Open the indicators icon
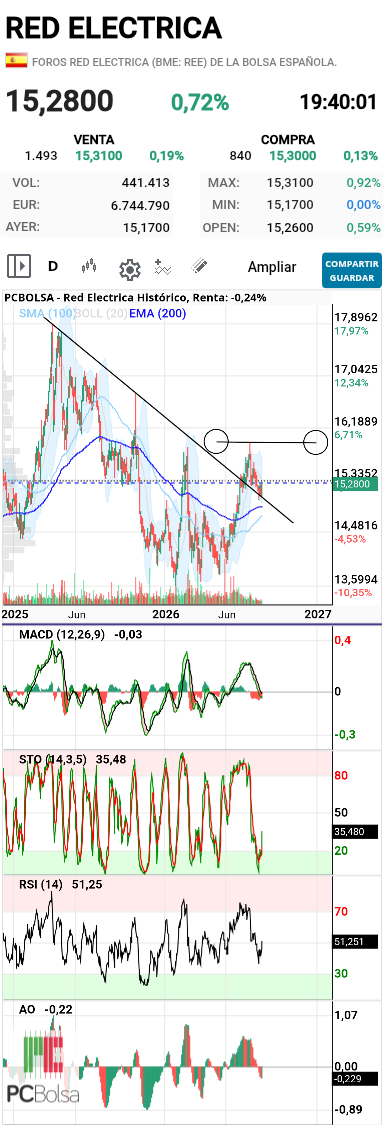The height and width of the screenshot is (1125, 384). (163, 267)
